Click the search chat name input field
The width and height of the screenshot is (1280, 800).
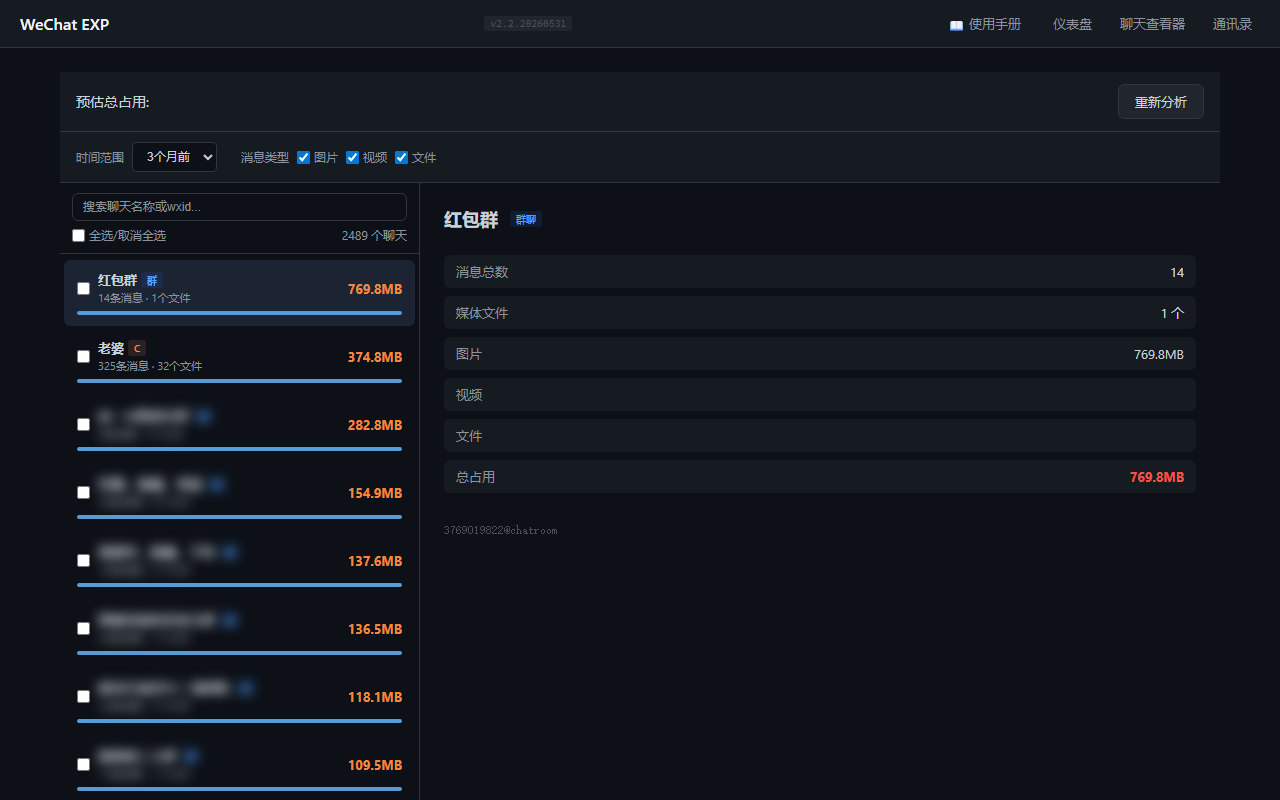(x=239, y=207)
